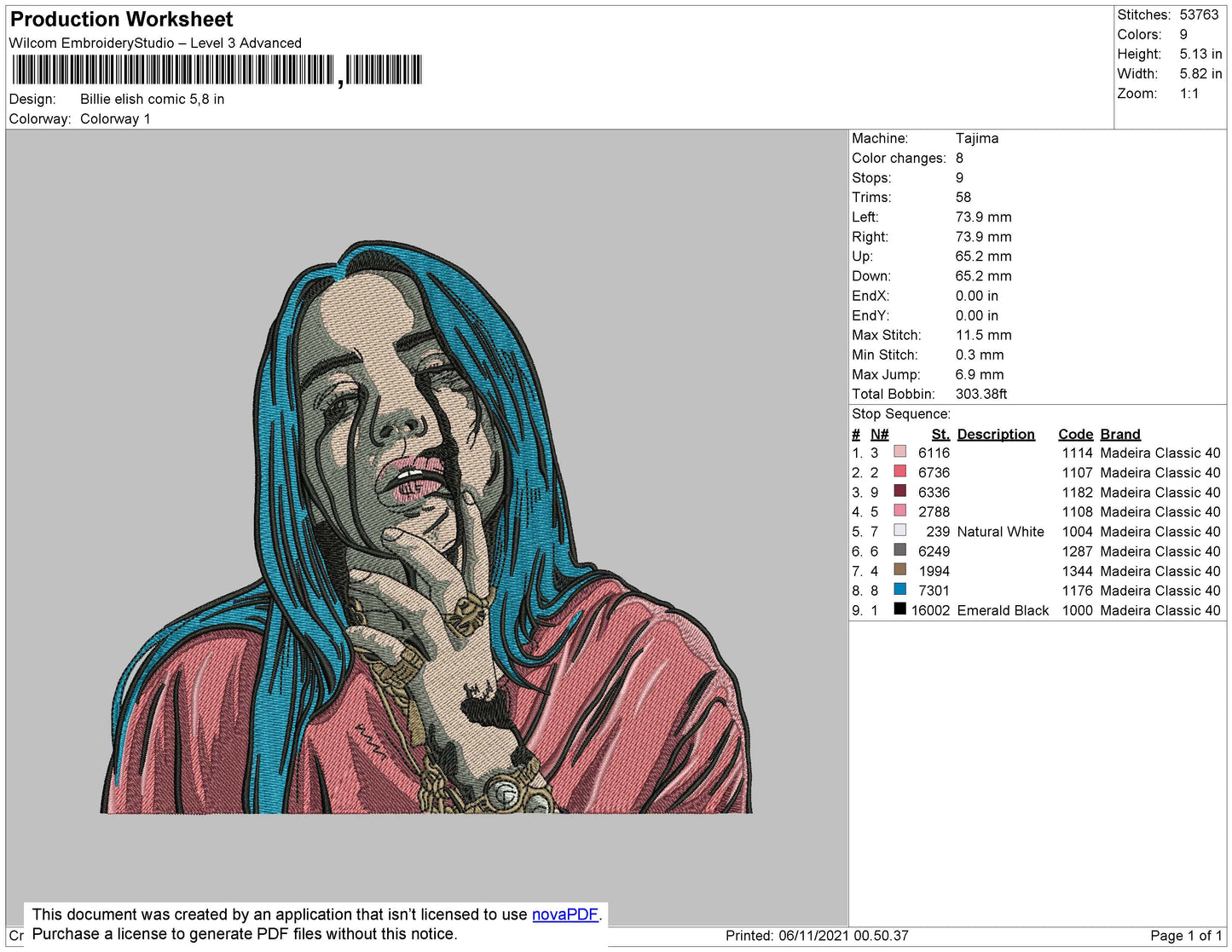Screen dimensions: 1232x952
Task: Click the 'EndY:' label
Action: (870, 315)
